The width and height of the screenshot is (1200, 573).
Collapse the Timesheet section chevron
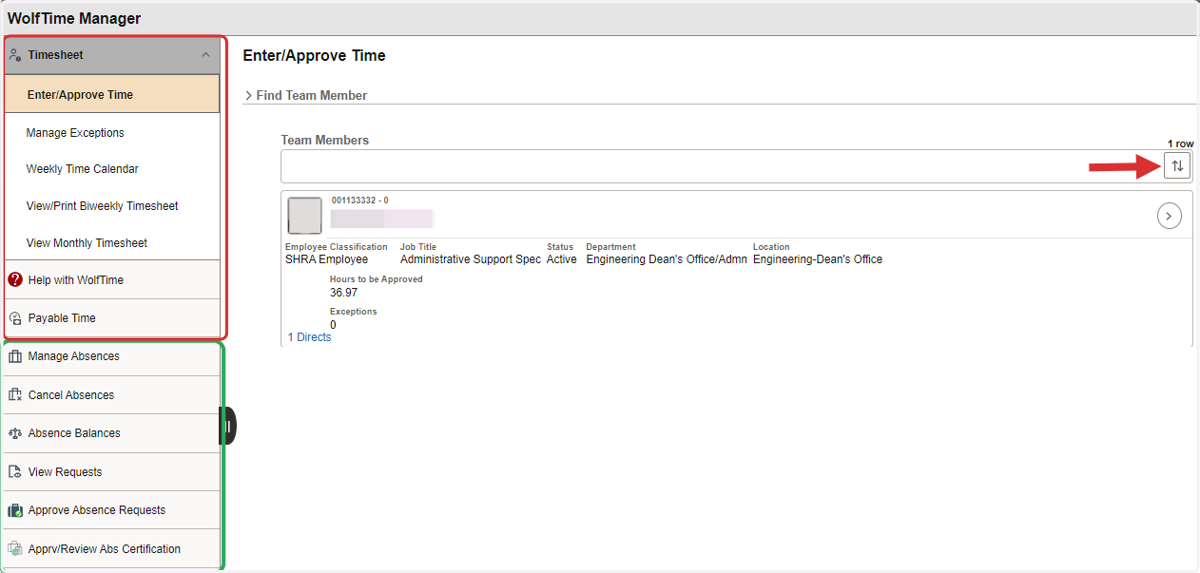coord(206,56)
